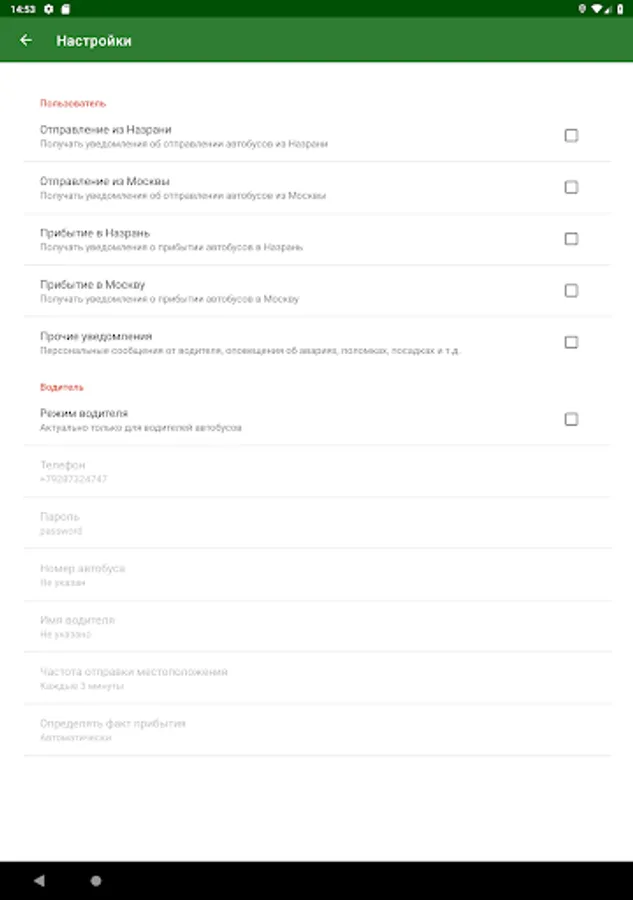
Task: Tap the Настройки header title
Action: click(94, 41)
